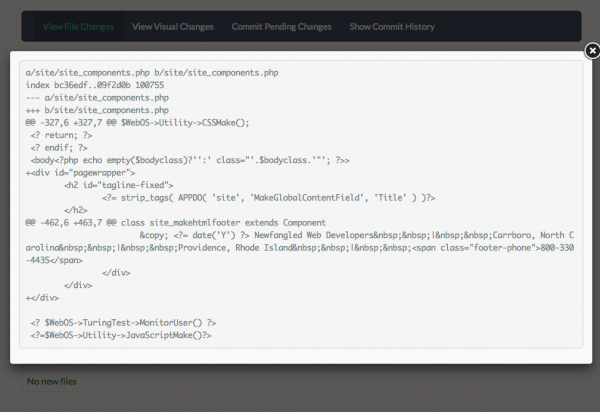Click the '--- a/site/site_components.php' line
Screen dimensions: 600x412
[97, 98]
